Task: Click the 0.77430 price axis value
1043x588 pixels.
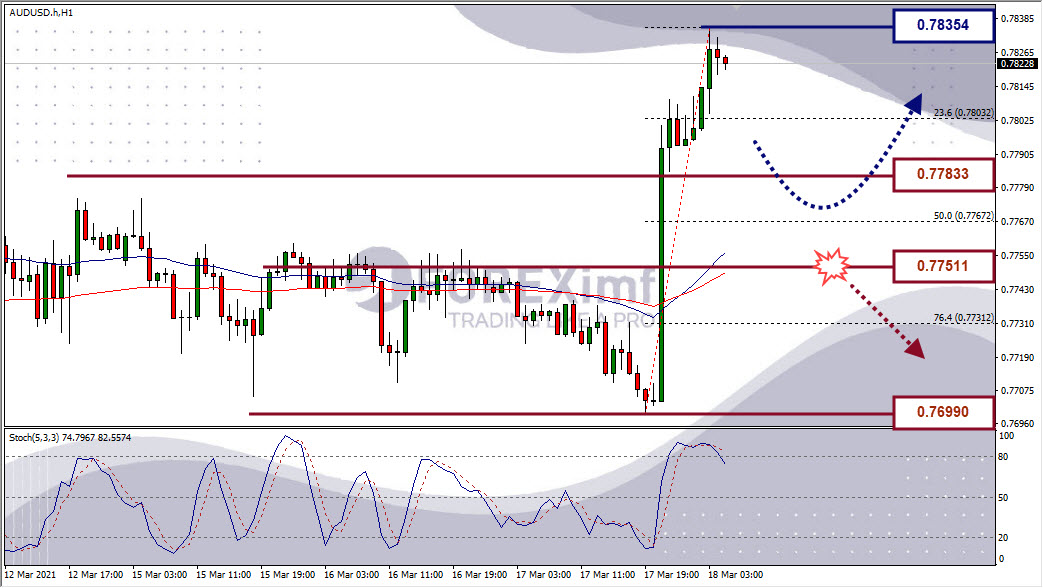Action: (1018, 289)
